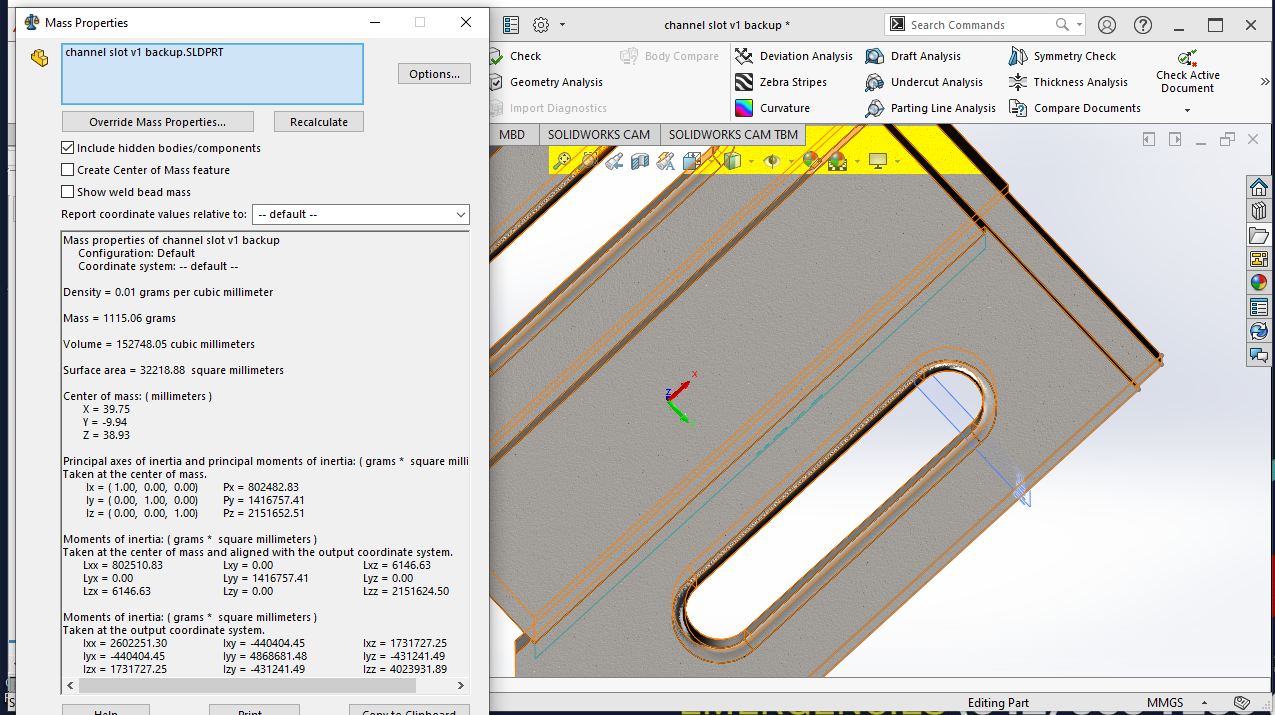Click tags icon in status bar
Viewport: 1275px width, 715px height.
(x=1241, y=703)
